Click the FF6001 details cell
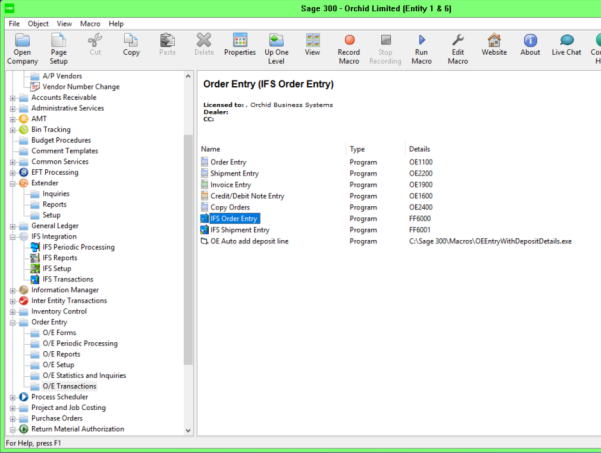The image size is (601, 453). 420,230
